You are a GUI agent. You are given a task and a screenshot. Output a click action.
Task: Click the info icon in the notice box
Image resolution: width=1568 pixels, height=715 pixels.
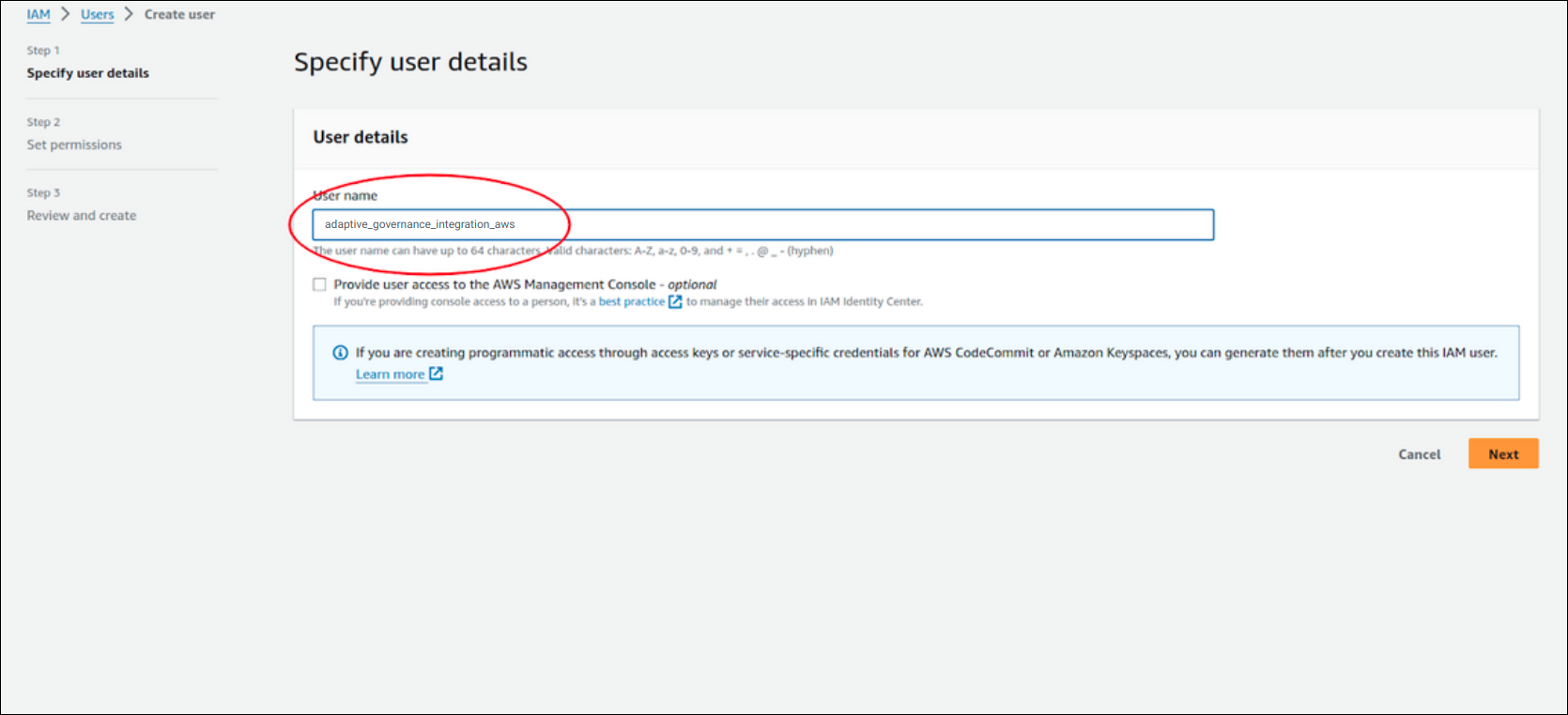341,353
